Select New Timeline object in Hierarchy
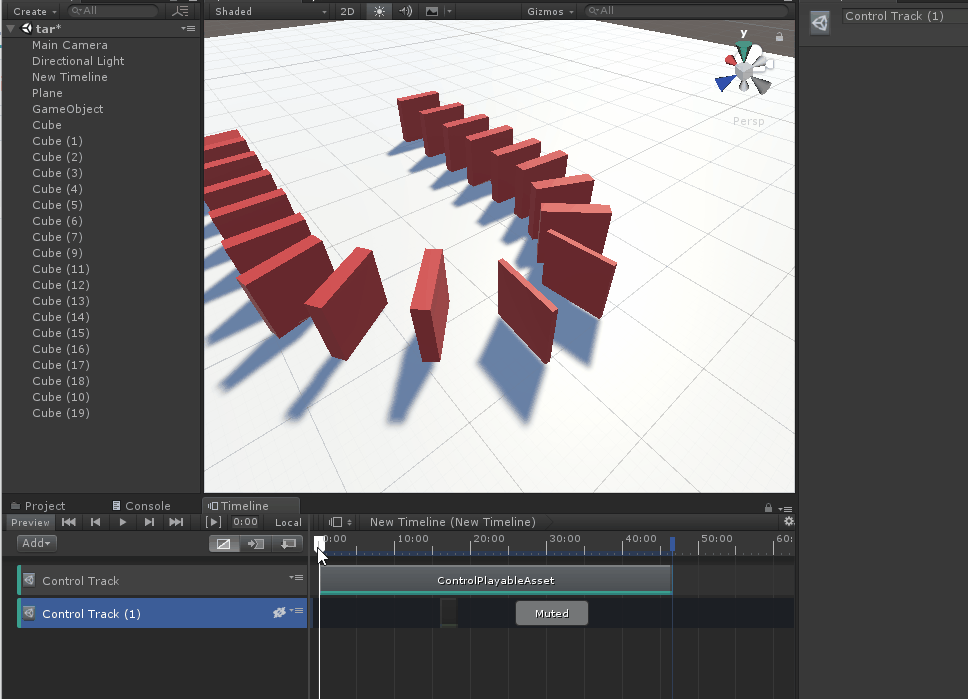 point(70,77)
